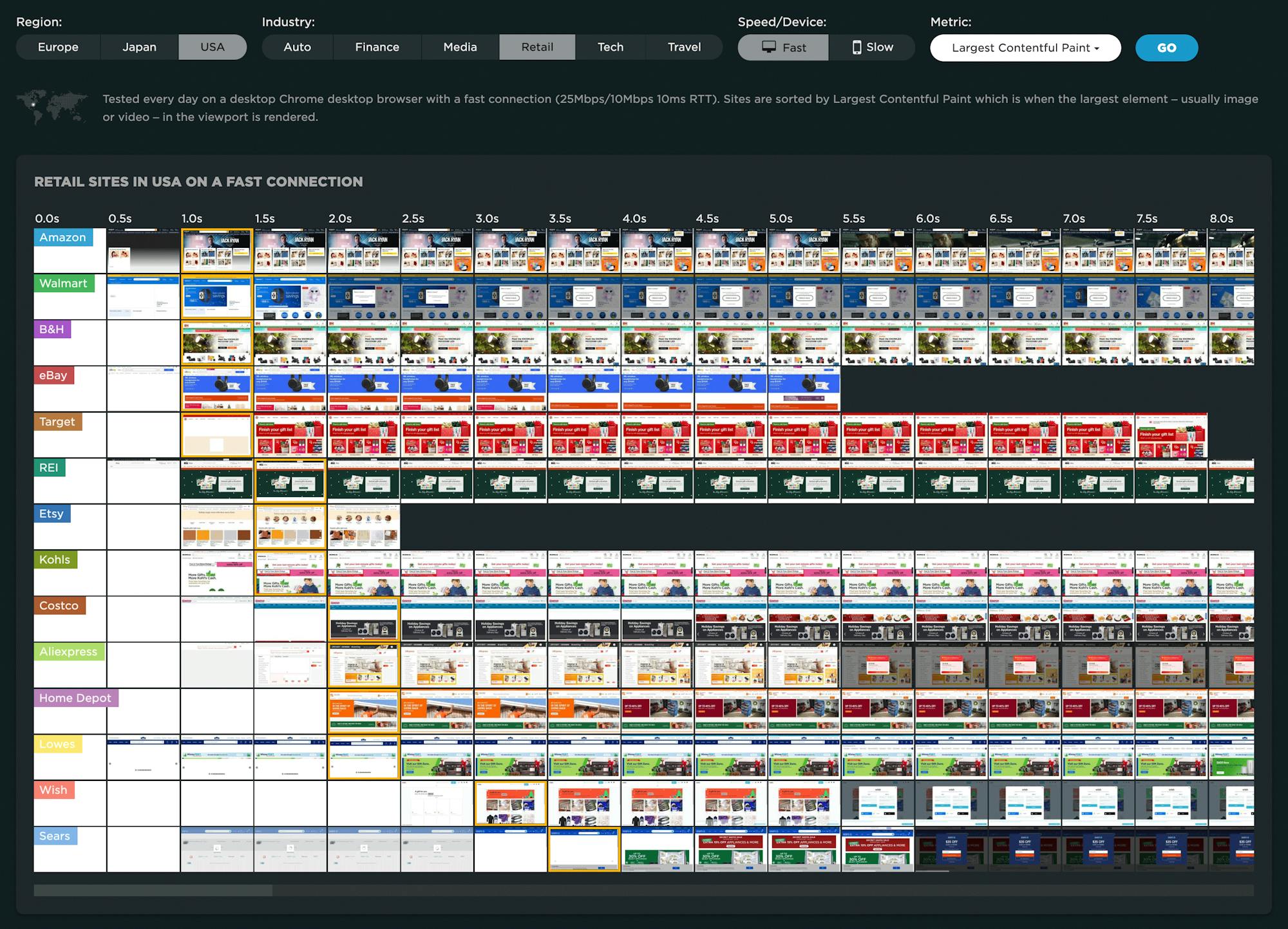This screenshot has width=1288, height=929.
Task: Click the Walmart site label
Action: (x=63, y=283)
